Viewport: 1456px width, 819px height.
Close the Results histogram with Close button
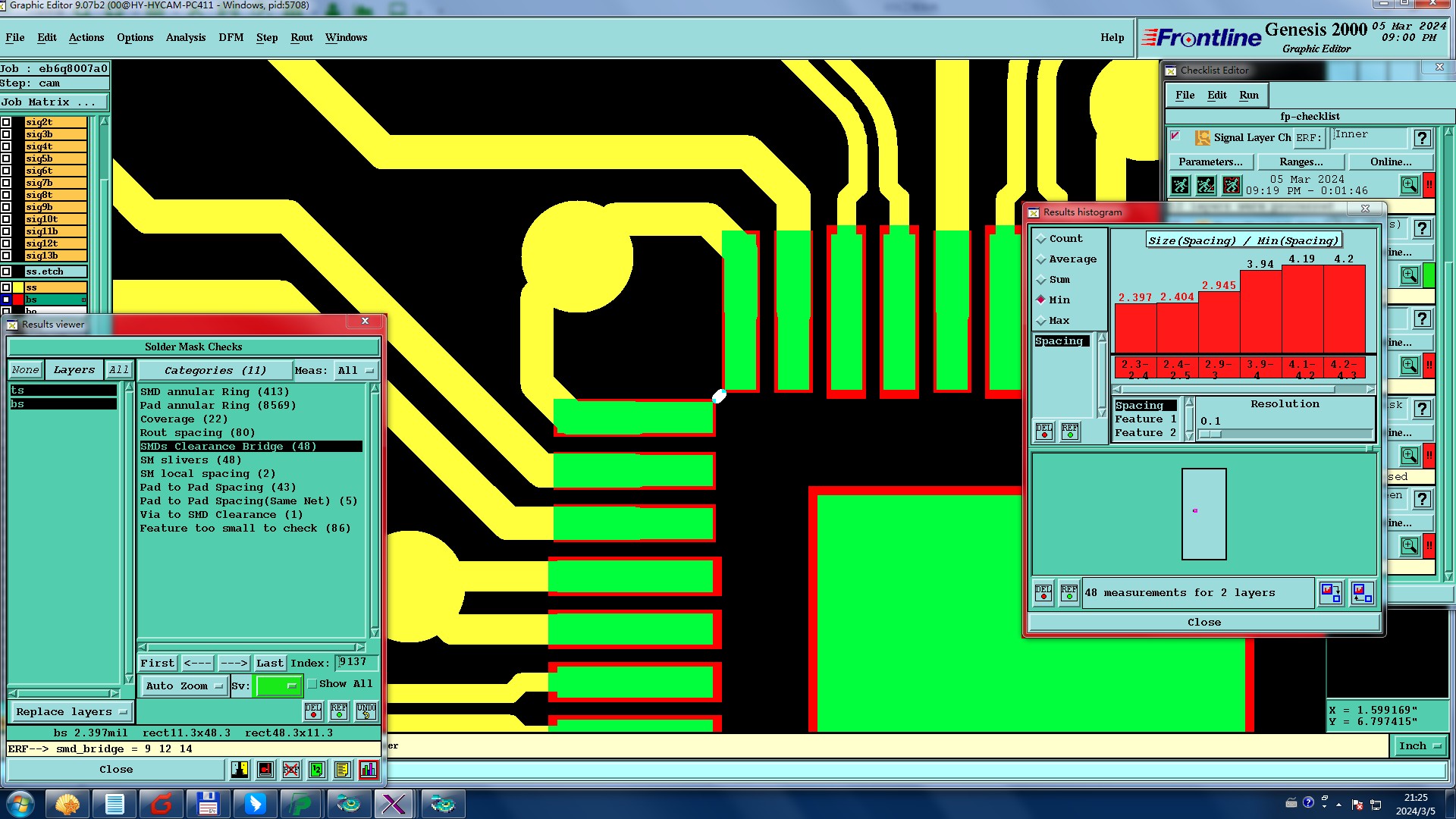pos(1204,623)
